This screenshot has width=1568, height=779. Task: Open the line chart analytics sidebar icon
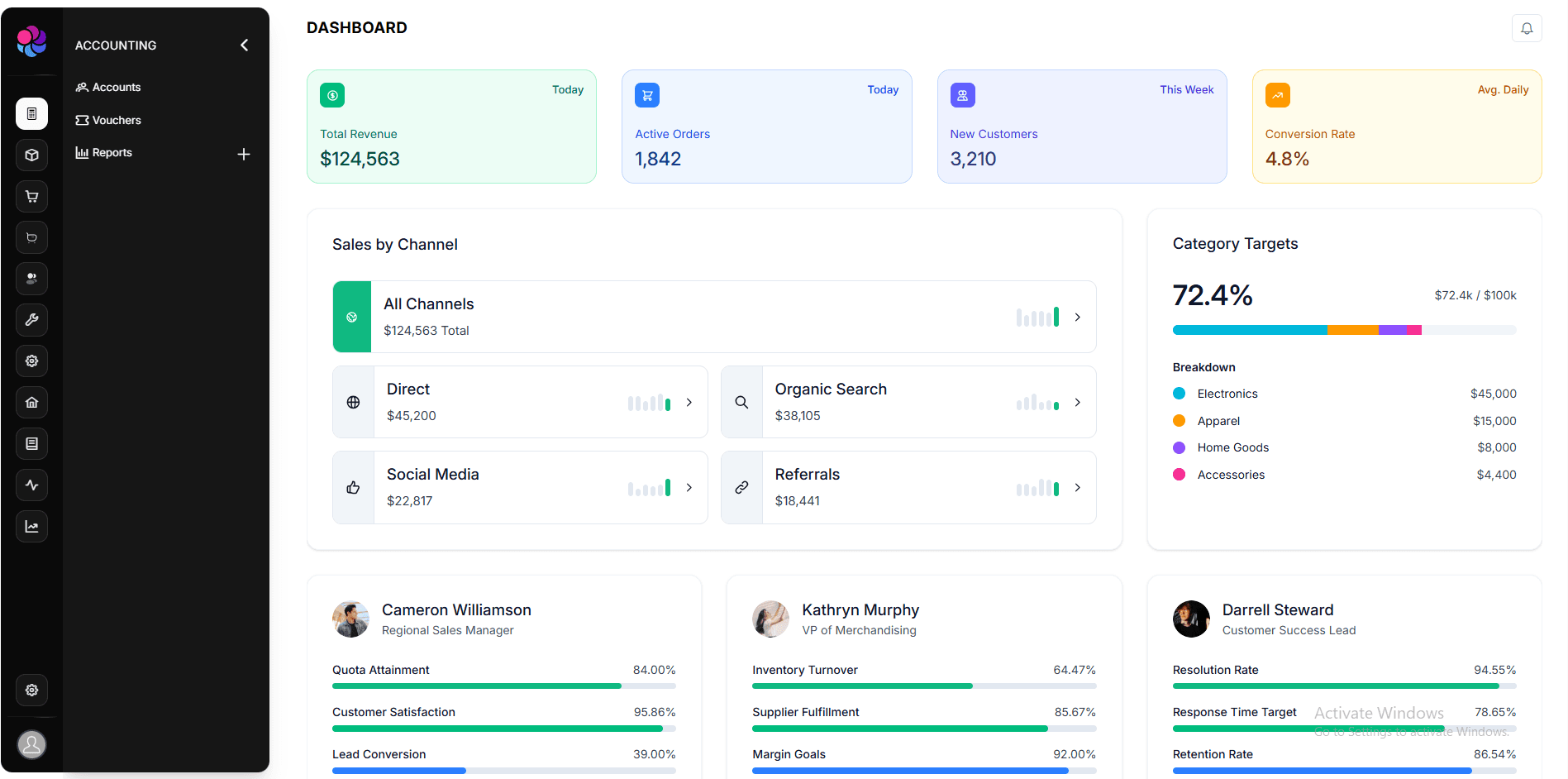point(31,527)
